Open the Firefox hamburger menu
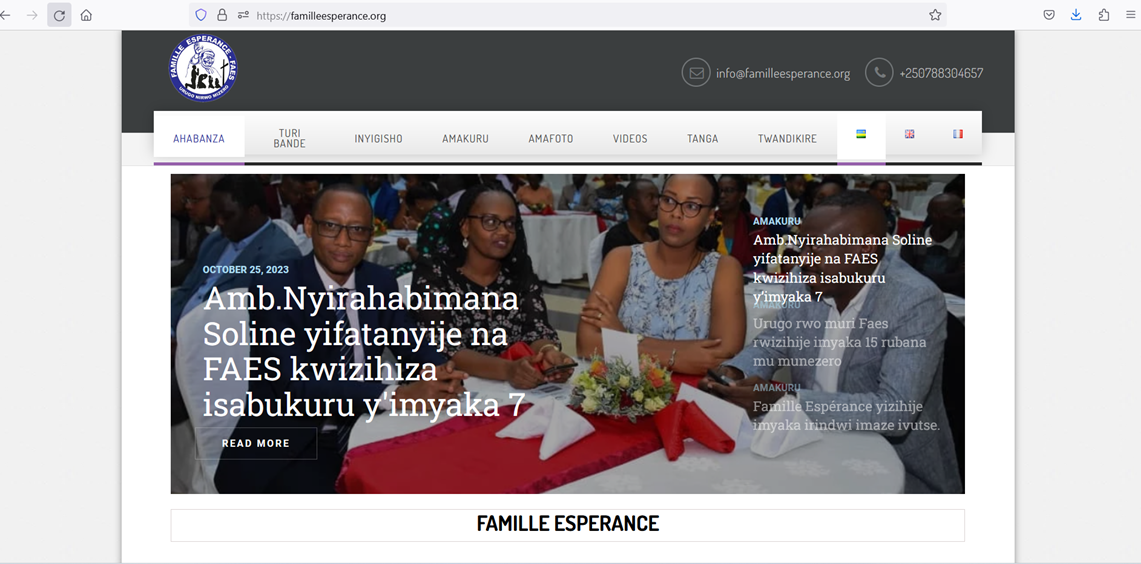 (1130, 15)
